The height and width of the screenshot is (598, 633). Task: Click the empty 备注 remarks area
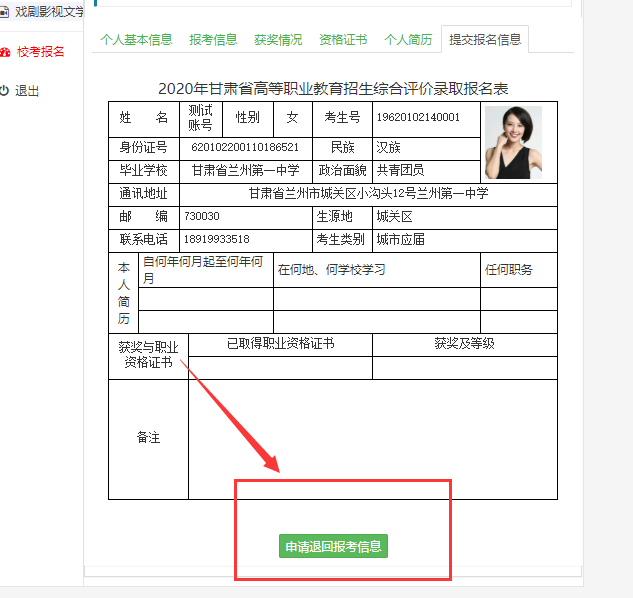[372, 439]
